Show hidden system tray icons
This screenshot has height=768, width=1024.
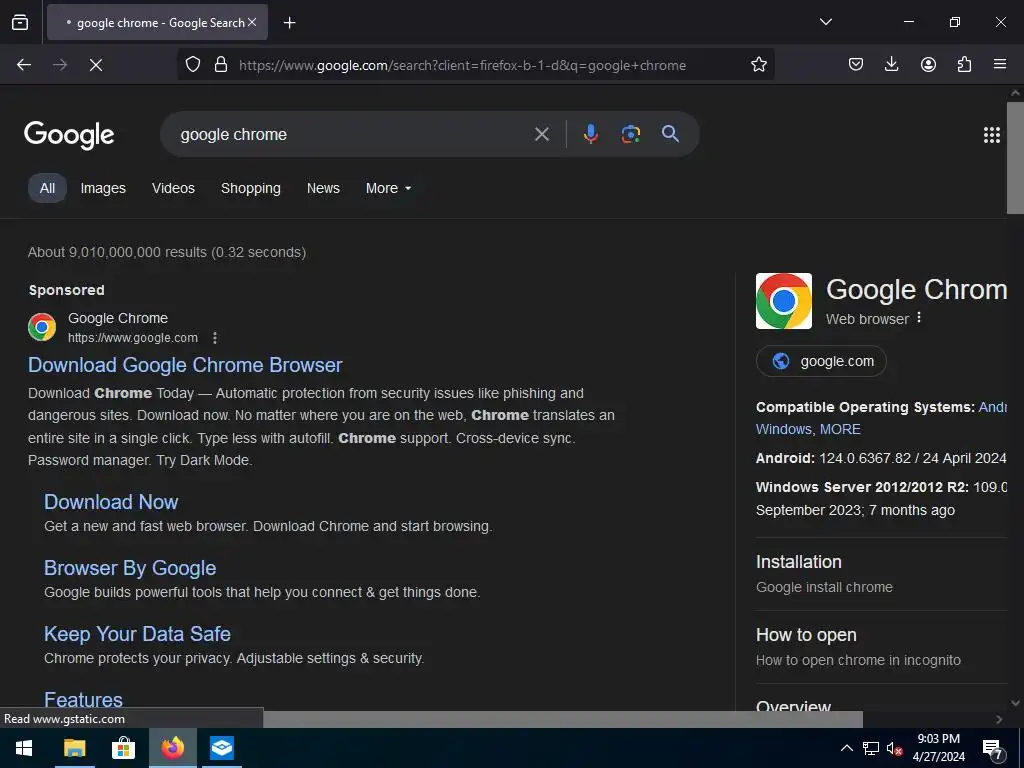point(846,748)
